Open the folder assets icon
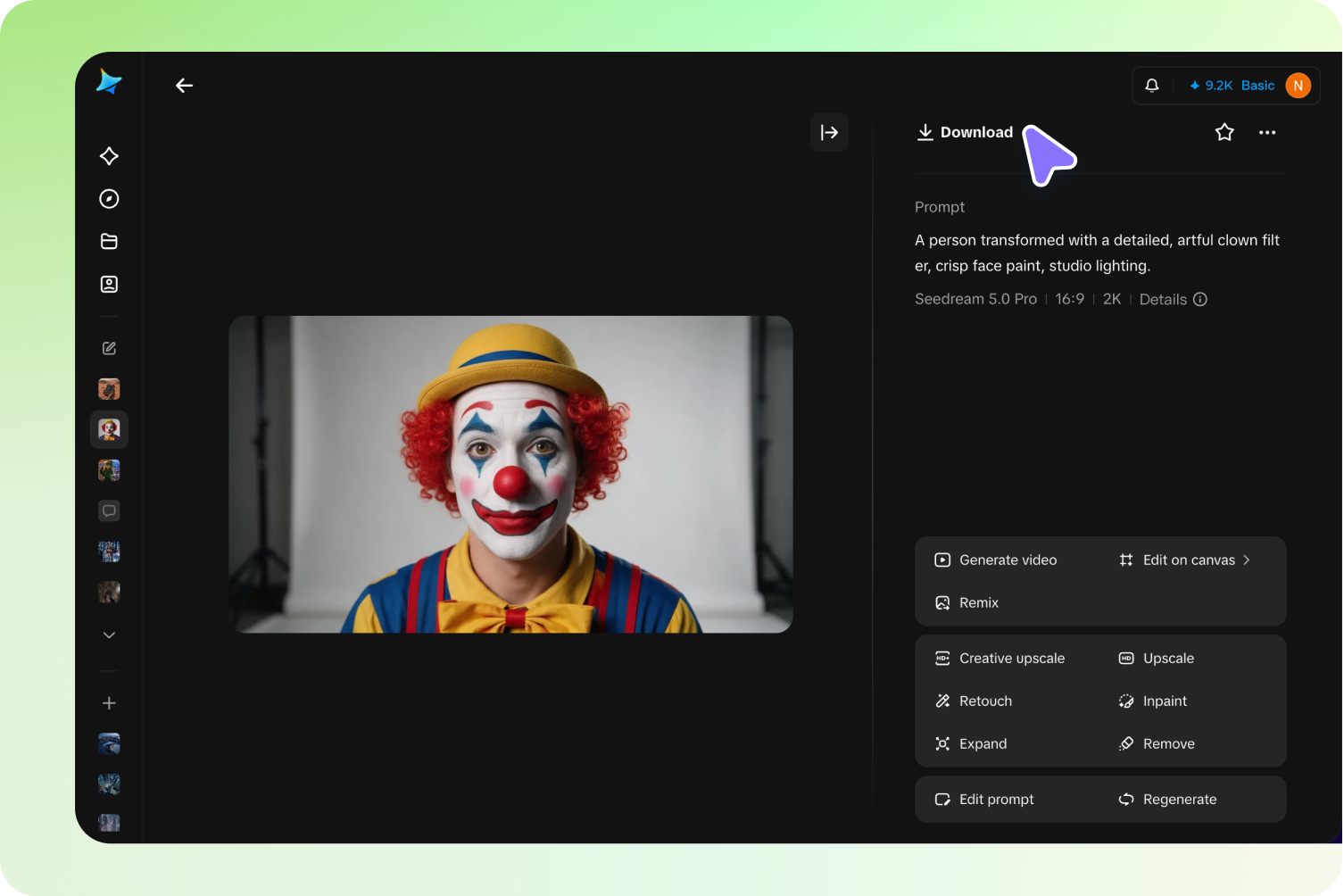 coord(109,242)
